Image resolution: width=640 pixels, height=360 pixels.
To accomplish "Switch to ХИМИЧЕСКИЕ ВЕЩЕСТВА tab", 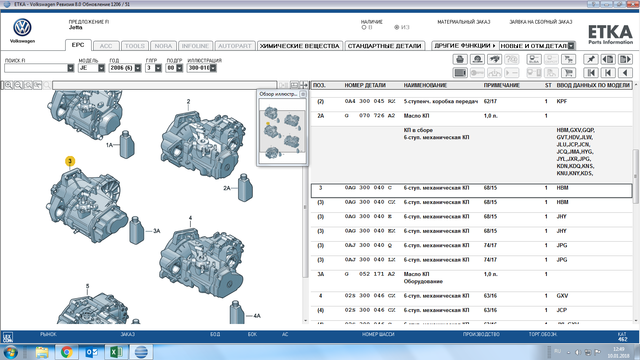I will [x=300, y=46].
